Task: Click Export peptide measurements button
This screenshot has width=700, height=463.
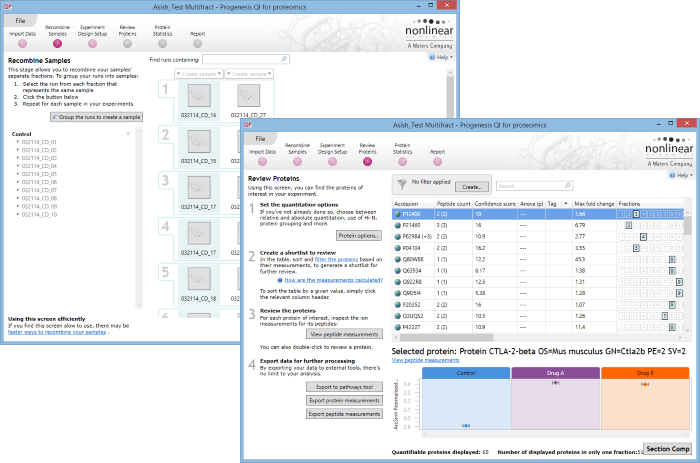Action: pos(344,414)
